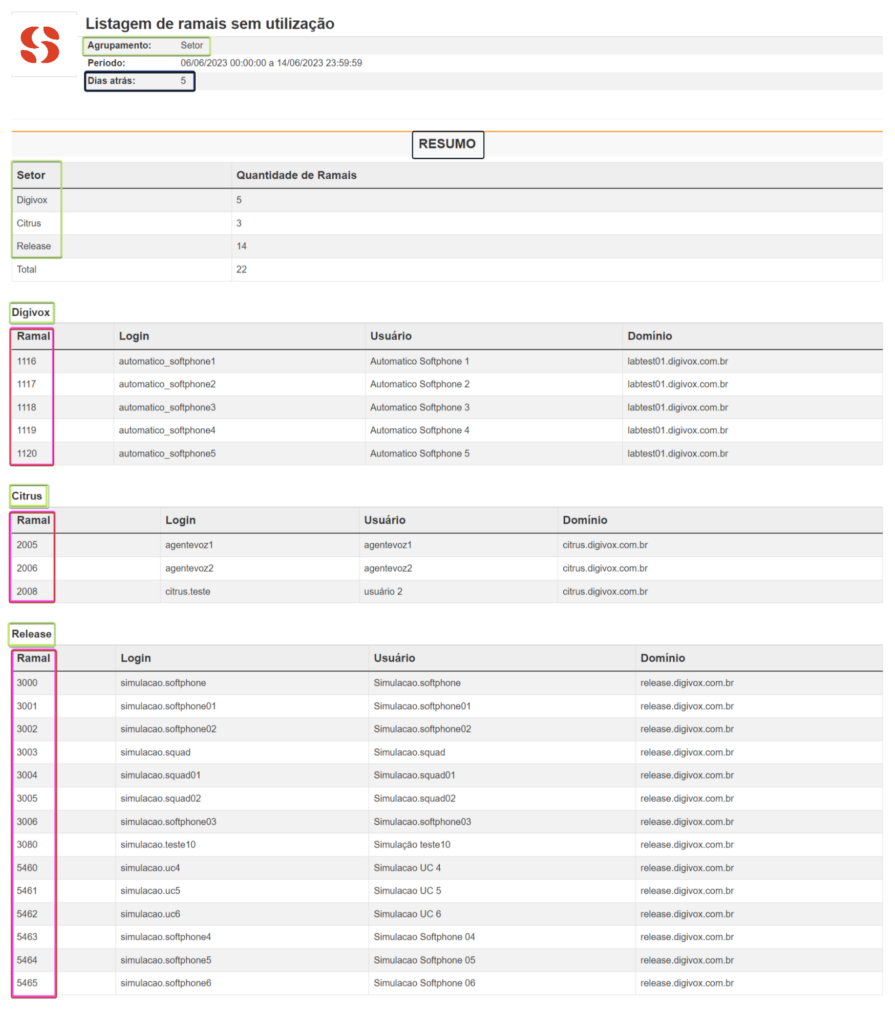Click login 'citrus.teste'

(x=188, y=592)
